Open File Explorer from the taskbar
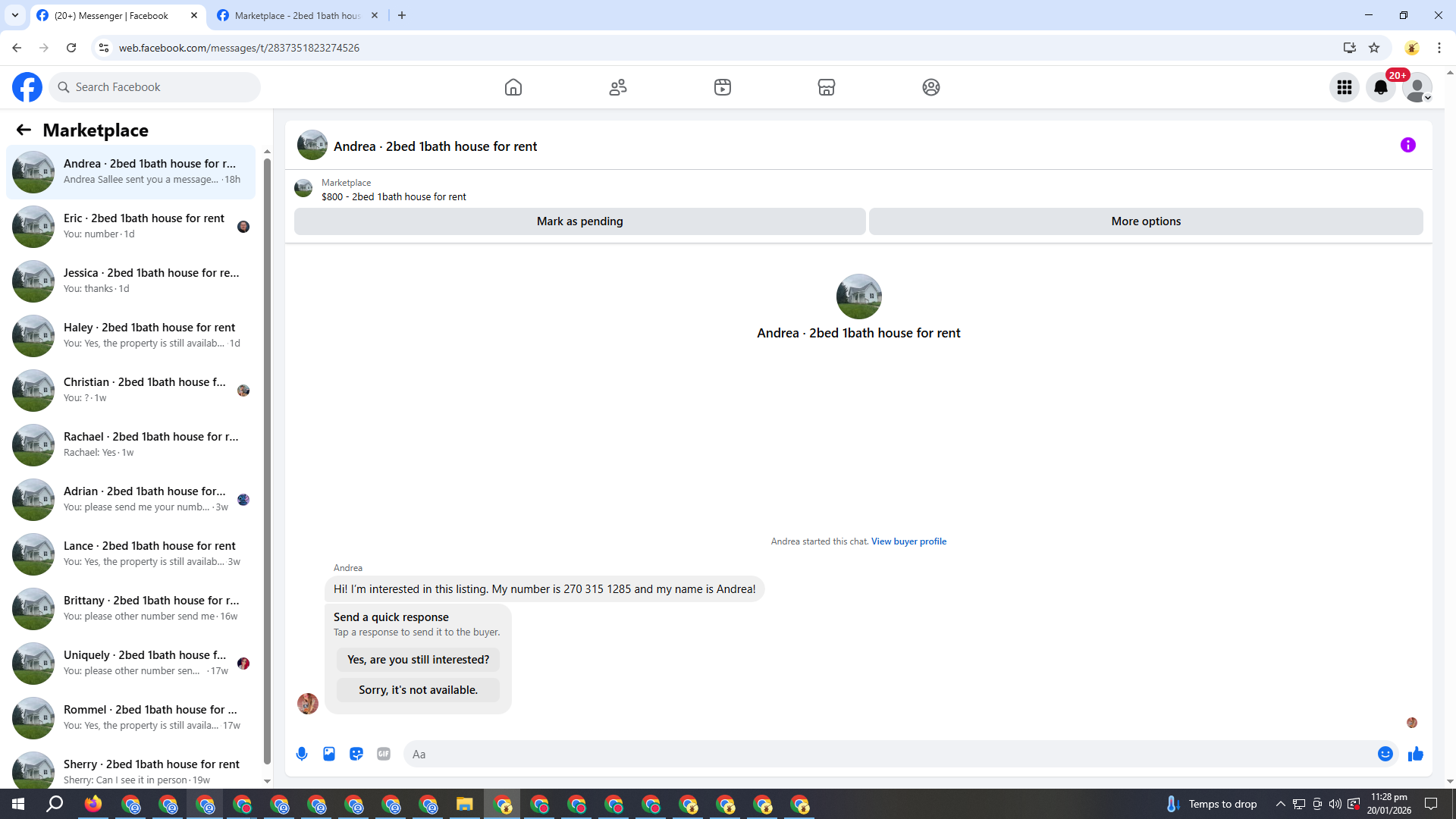This screenshot has width=1456, height=819. 465,804
